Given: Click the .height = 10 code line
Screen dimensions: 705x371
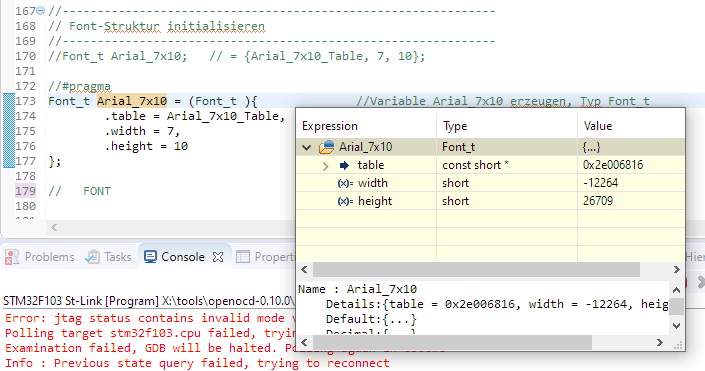Looking at the screenshot, I should tap(146, 146).
